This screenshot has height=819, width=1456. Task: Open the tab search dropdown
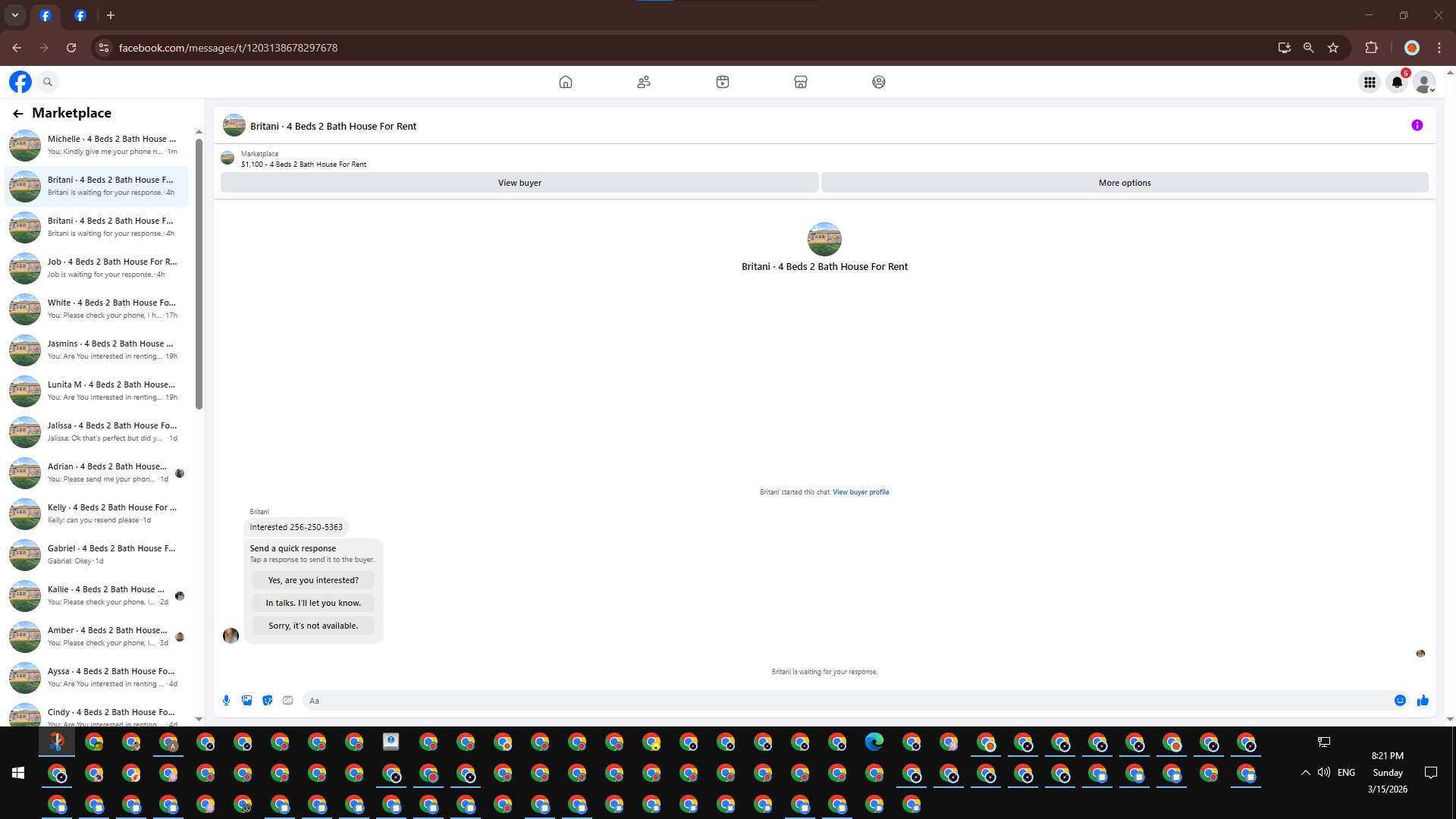15,15
